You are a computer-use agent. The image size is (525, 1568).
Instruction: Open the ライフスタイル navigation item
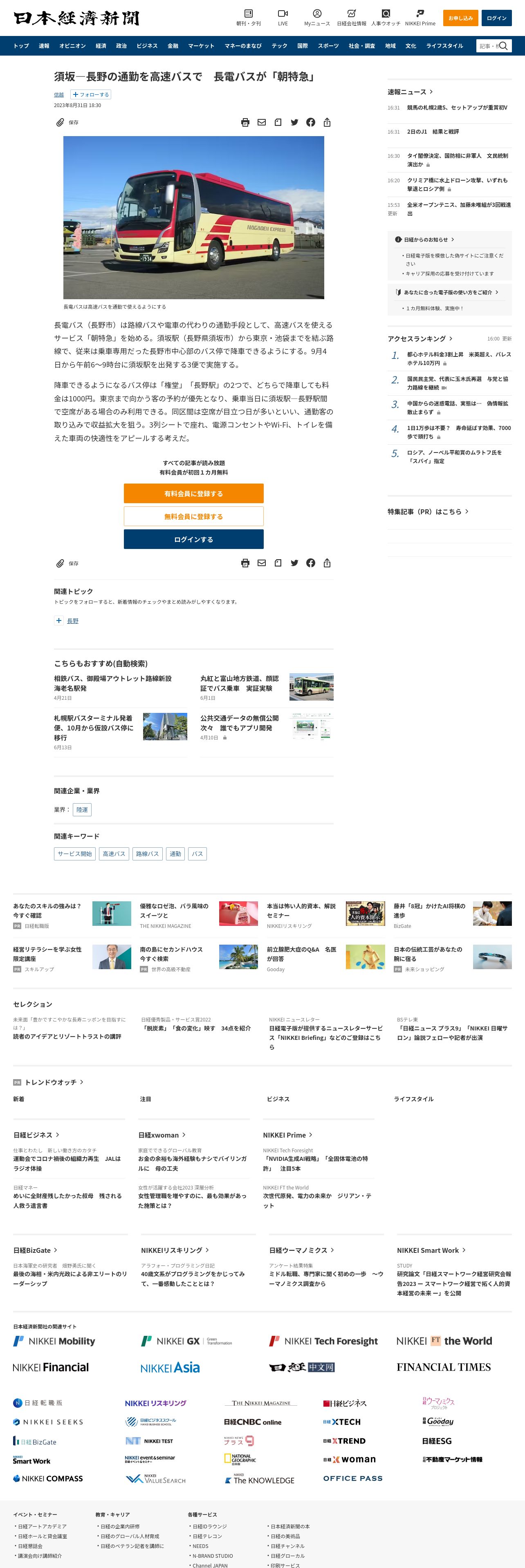(444, 46)
